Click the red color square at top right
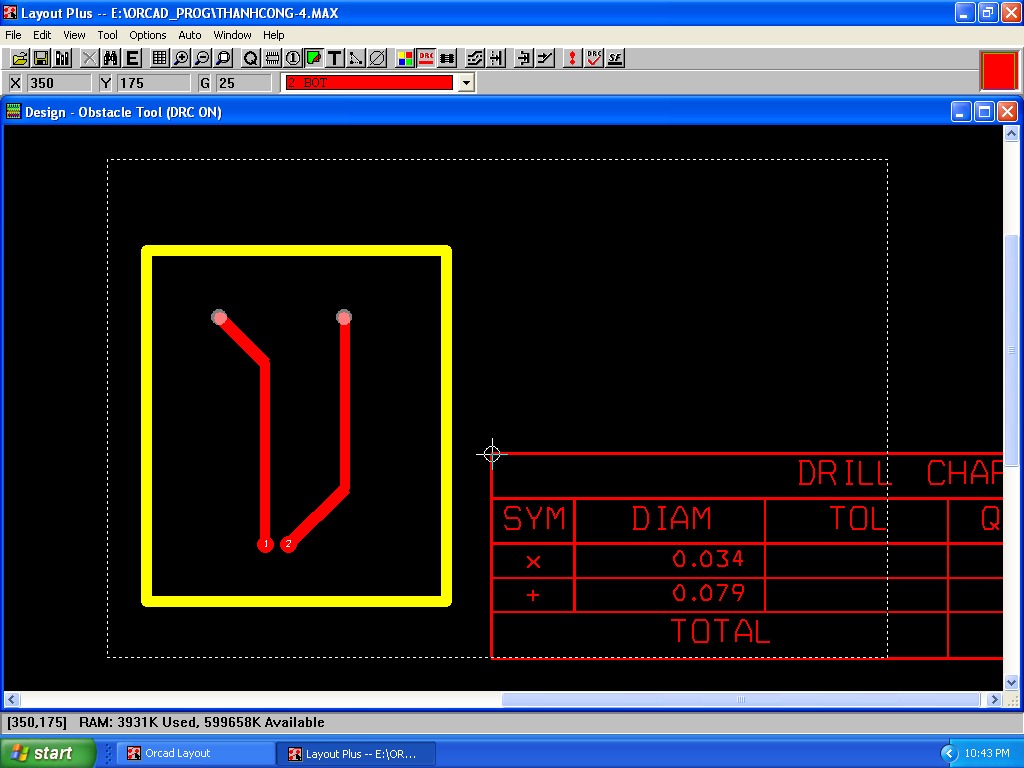 998,71
